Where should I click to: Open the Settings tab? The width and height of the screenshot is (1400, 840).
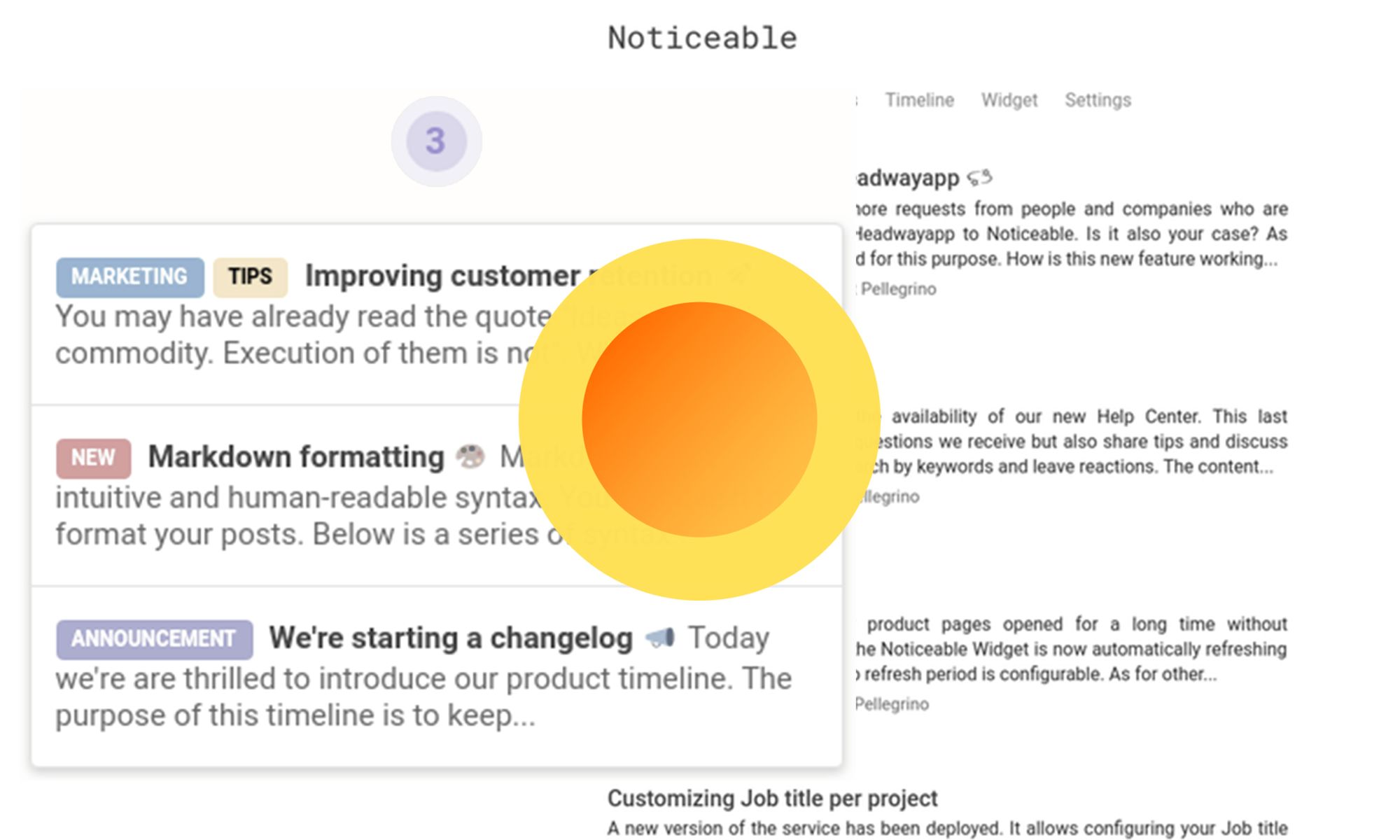pyautogui.click(x=1098, y=100)
